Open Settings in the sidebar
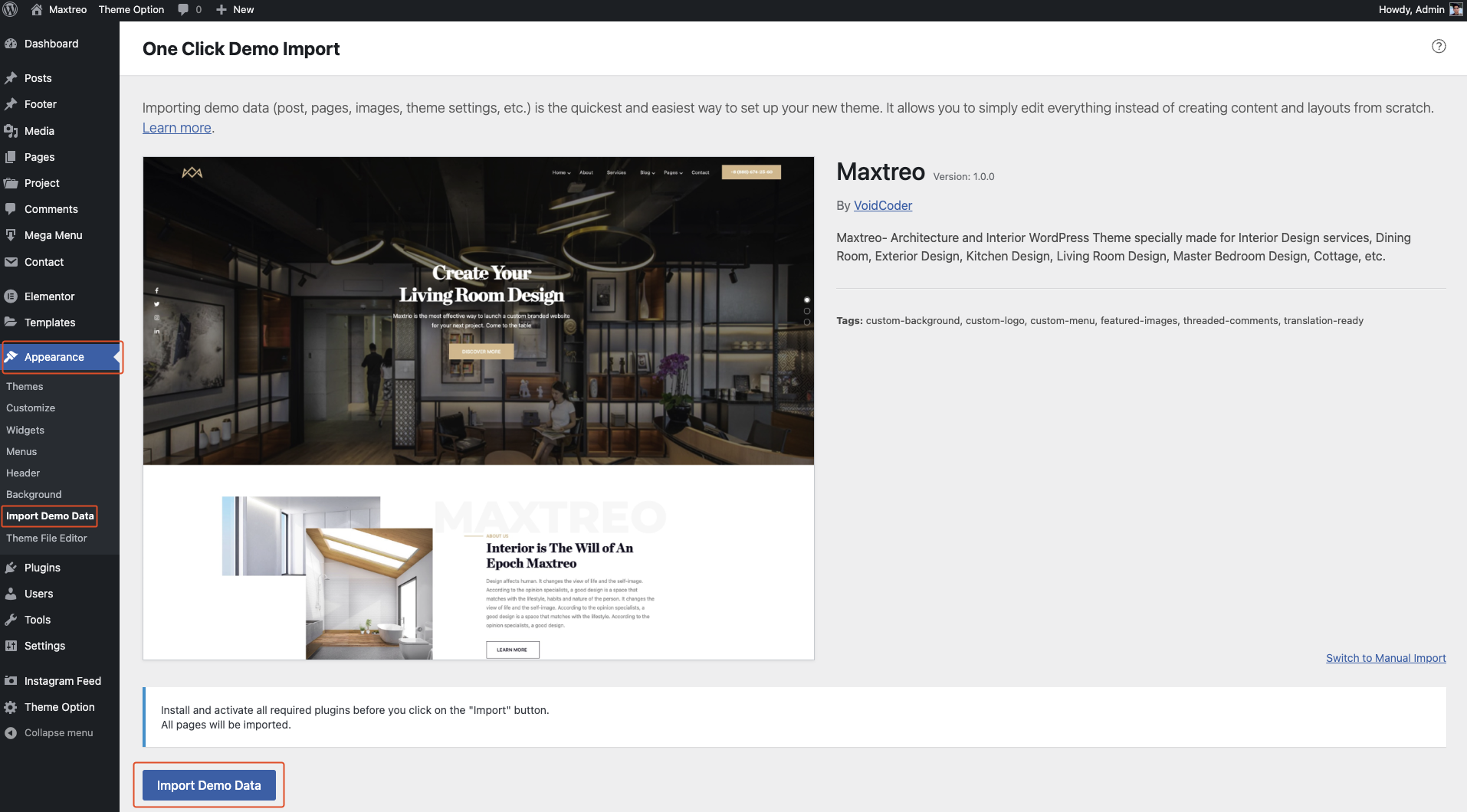The height and width of the screenshot is (812, 1467). pyautogui.click(x=44, y=646)
